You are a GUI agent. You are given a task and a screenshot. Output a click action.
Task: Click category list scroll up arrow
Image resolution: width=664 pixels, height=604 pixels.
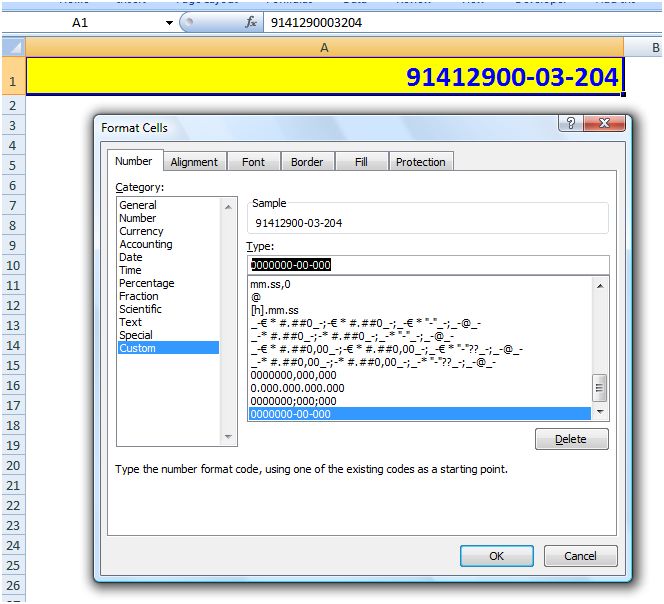click(x=228, y=207)
